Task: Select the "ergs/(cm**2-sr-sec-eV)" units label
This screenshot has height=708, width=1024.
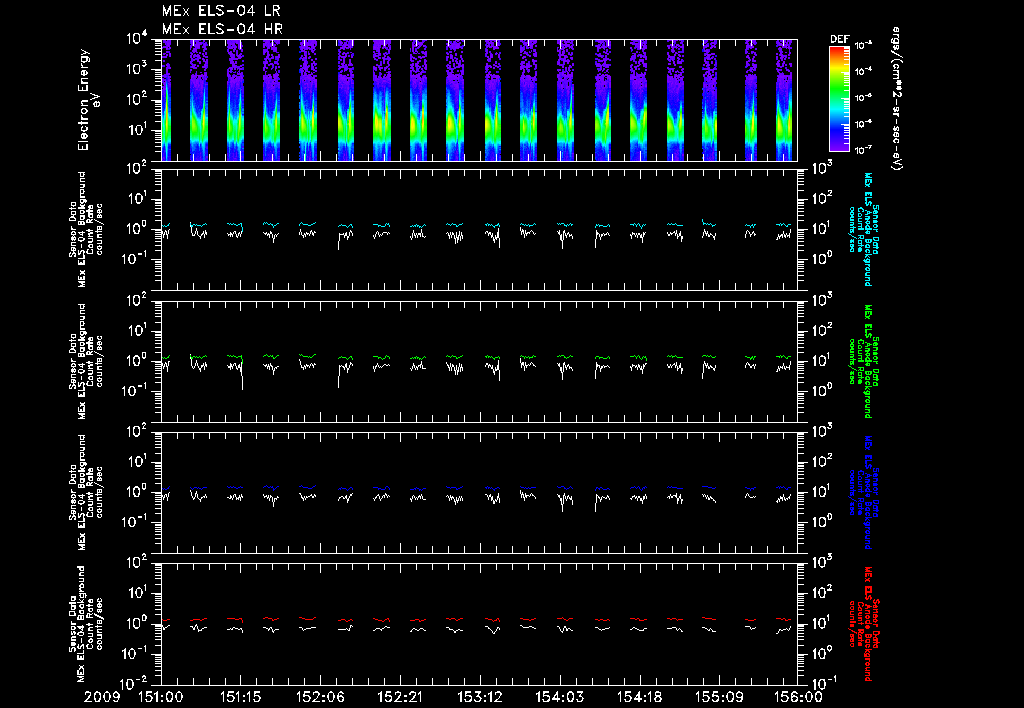Action: [896, 99]
